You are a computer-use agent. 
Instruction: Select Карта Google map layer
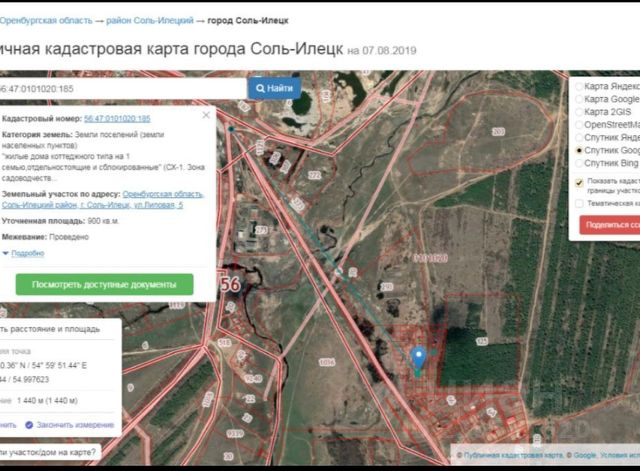point(579,100)
